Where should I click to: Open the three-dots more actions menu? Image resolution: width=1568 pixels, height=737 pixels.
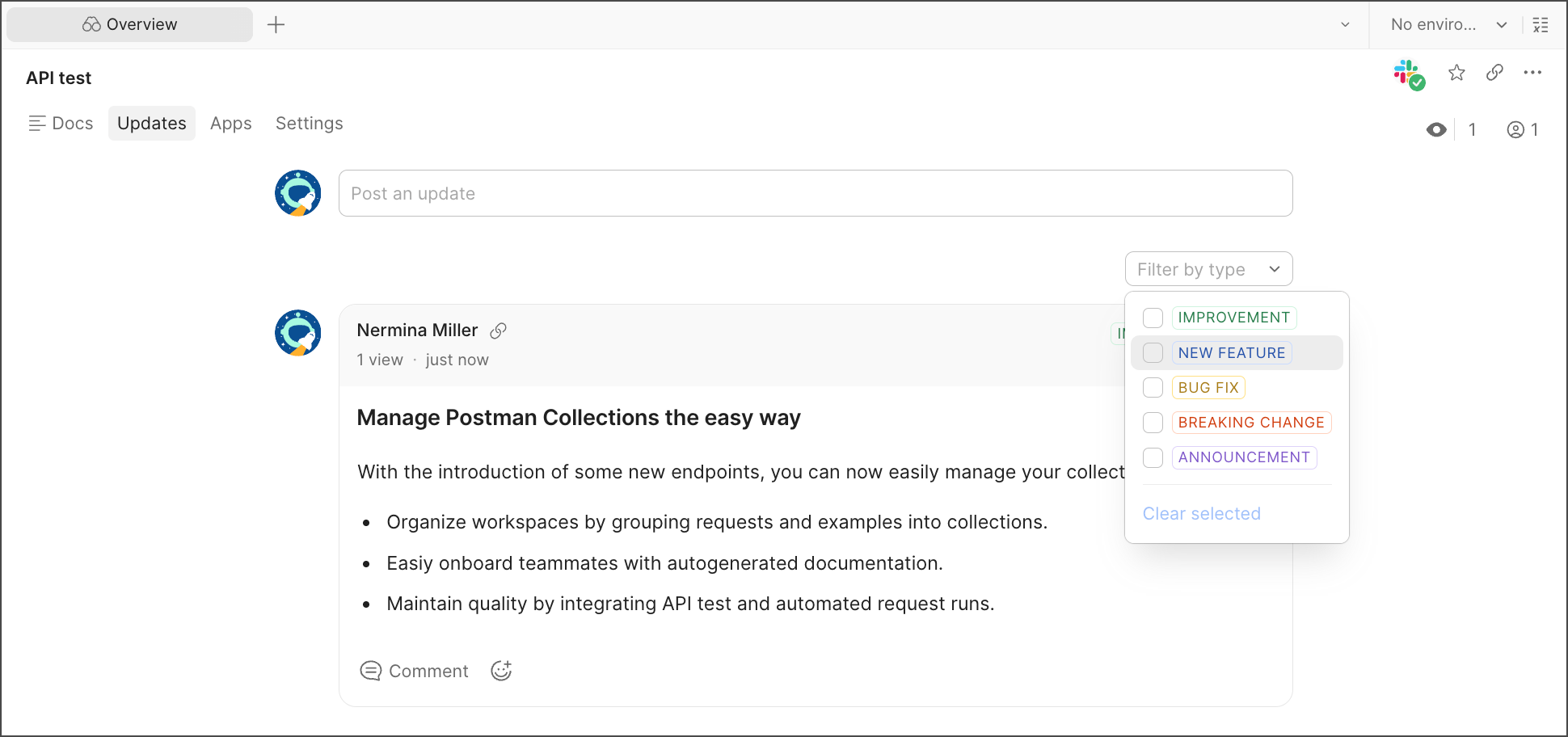[x=1532, y=73]
